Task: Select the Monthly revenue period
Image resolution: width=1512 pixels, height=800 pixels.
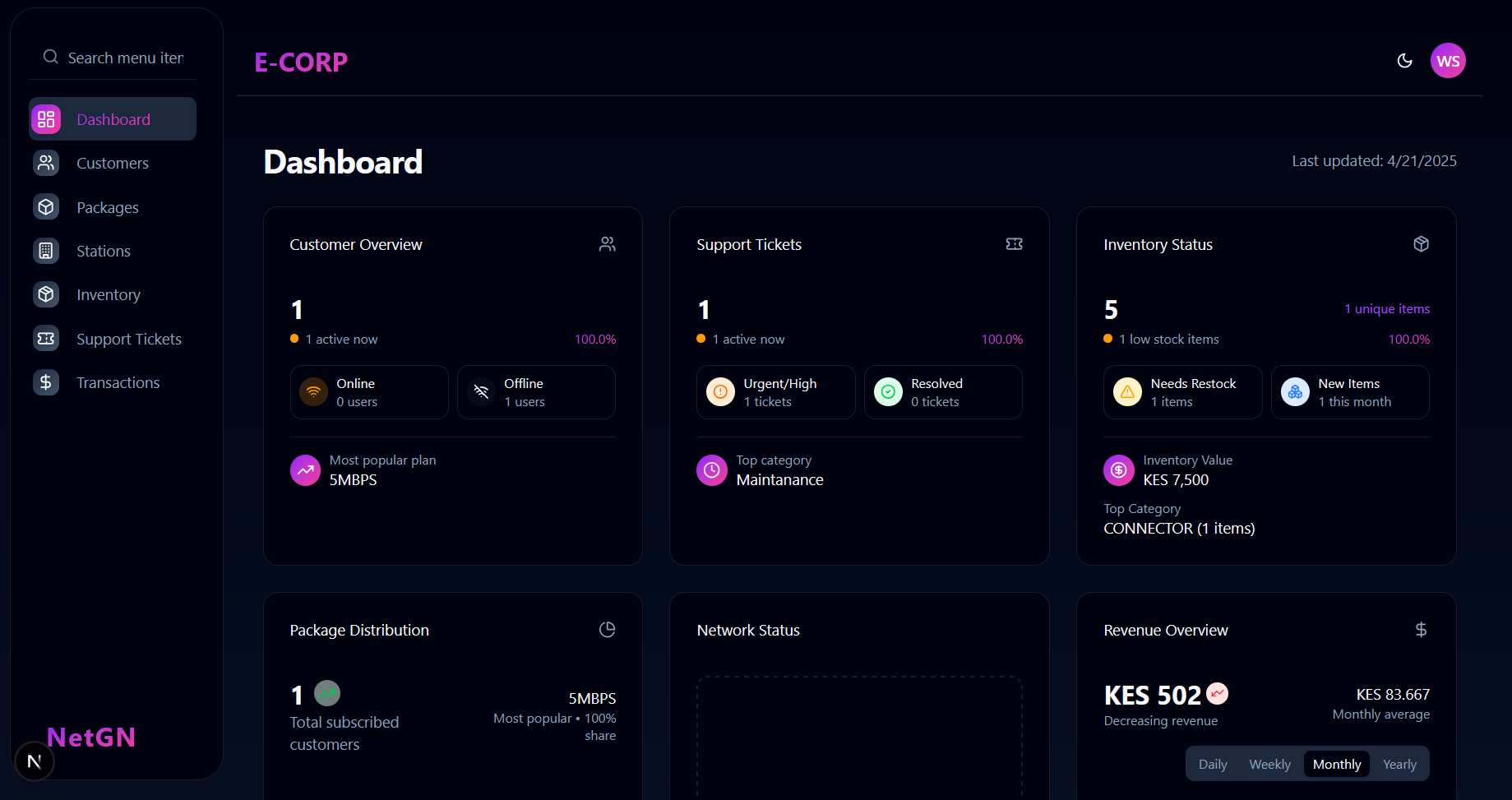Action: (1336, 764)
